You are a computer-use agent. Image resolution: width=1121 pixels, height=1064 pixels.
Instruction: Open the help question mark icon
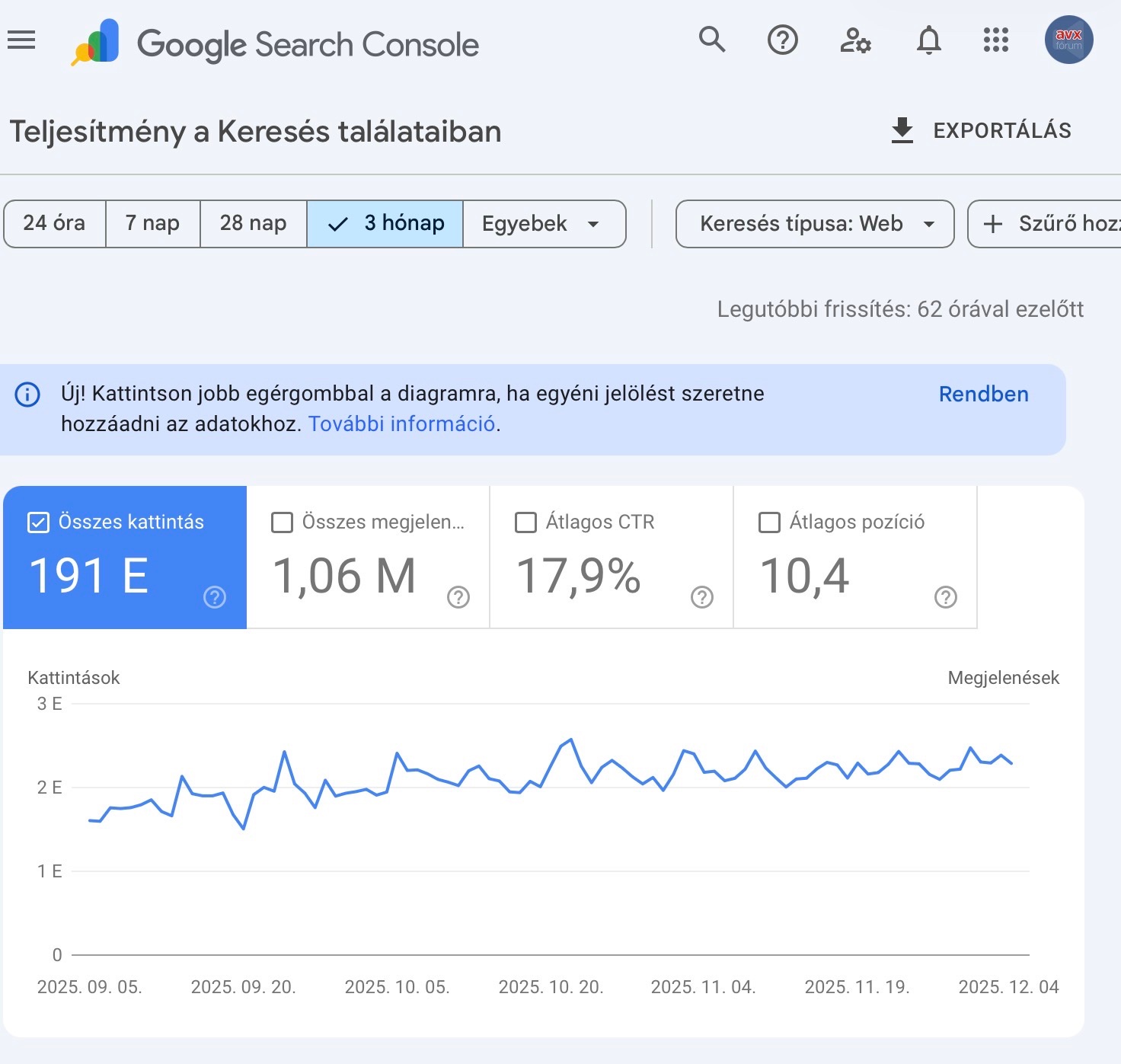click(x=782, y=40)
